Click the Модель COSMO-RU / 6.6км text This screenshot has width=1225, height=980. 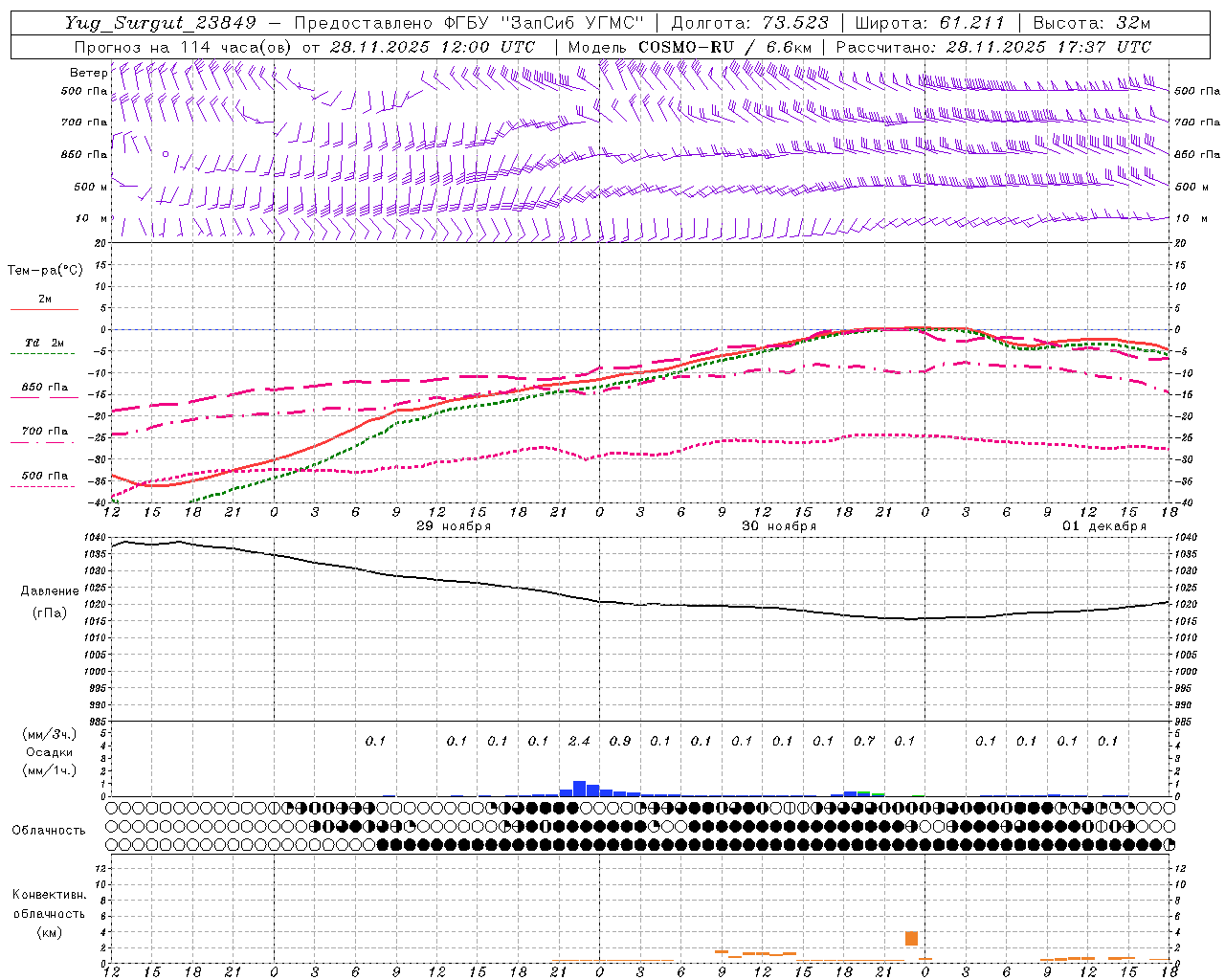pos(690,47)
